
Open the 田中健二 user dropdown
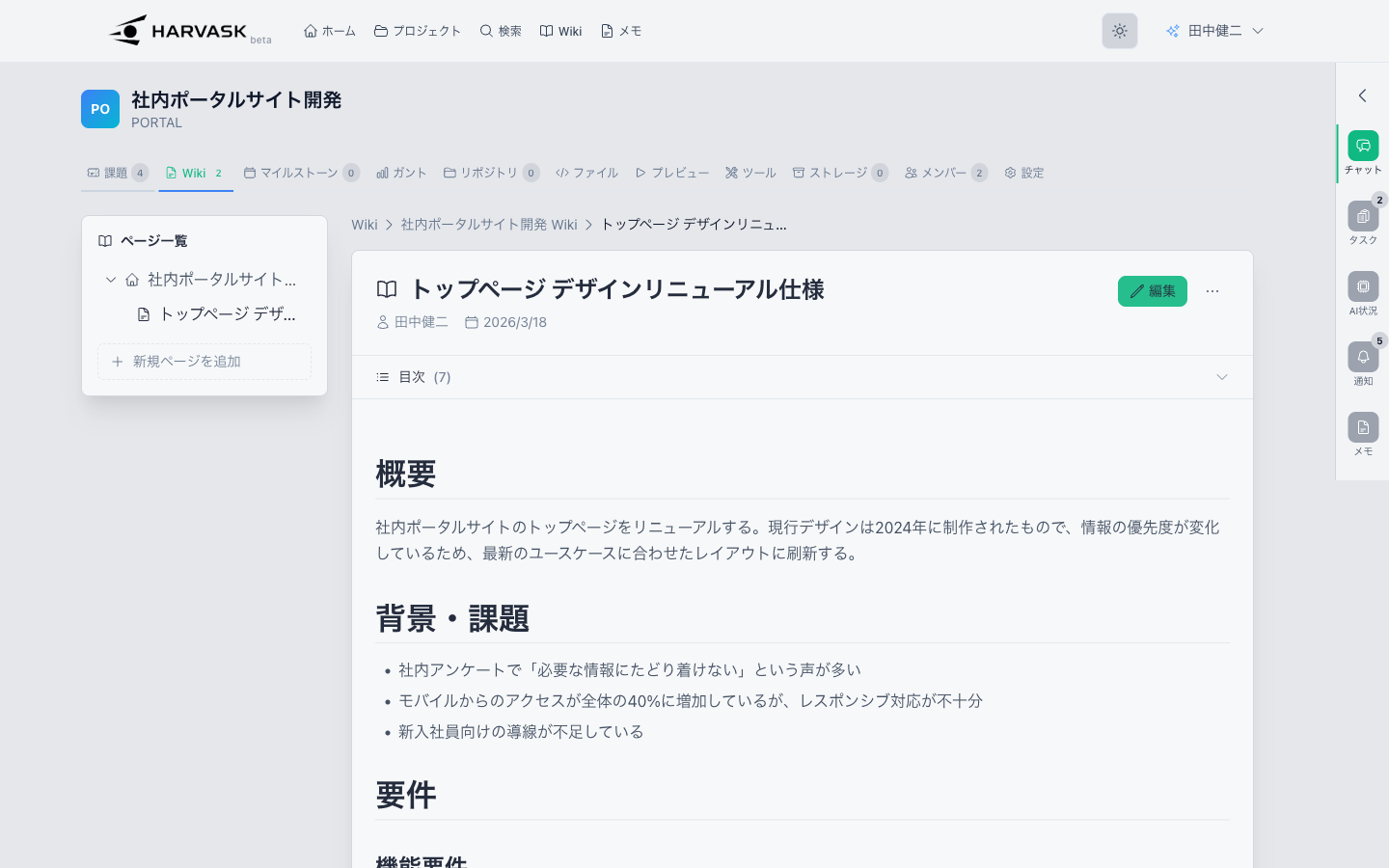coord(1214,31)
